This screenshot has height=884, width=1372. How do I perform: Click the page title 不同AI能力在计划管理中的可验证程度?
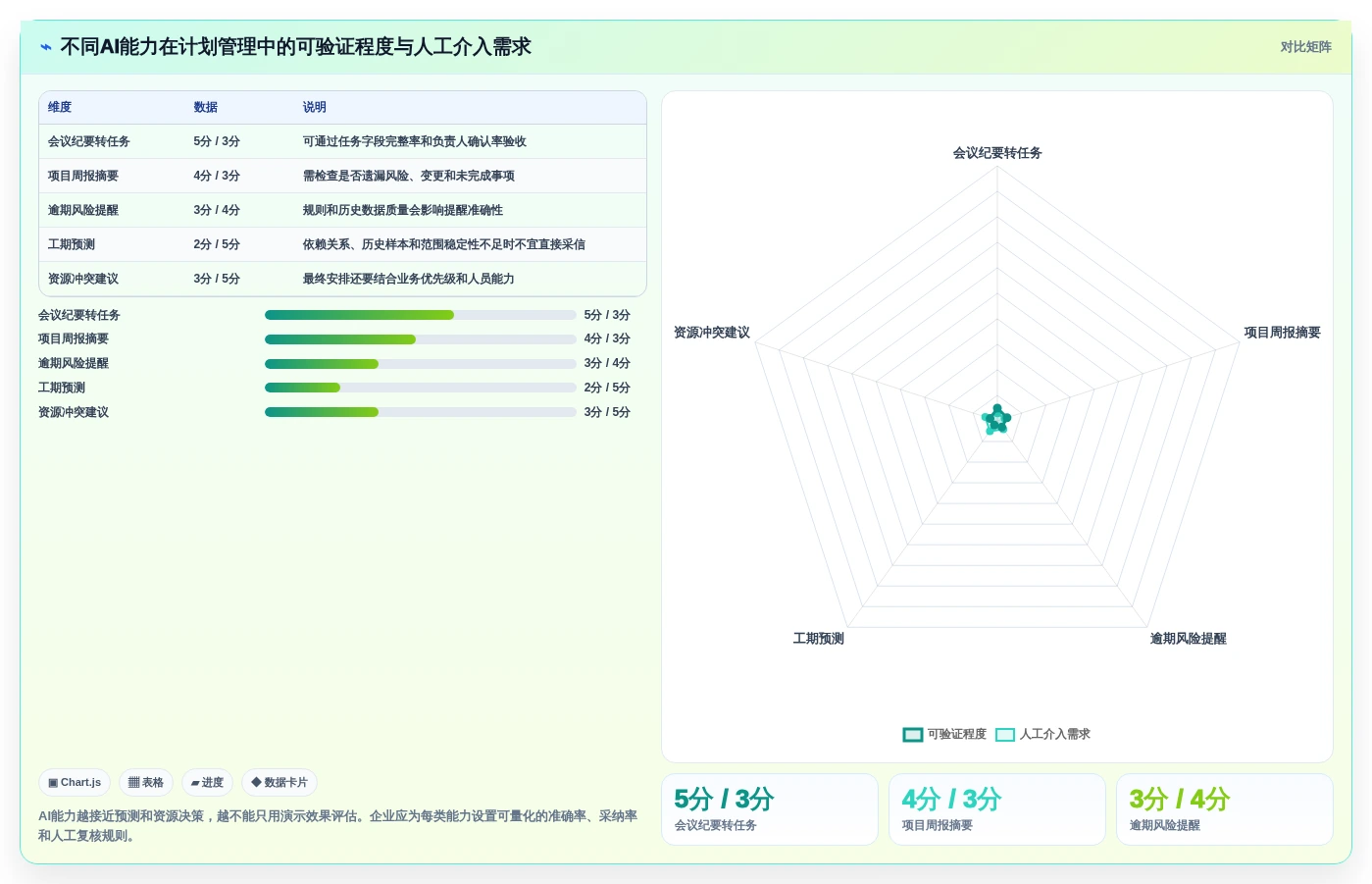pyautogui.click(x=295, y=47)
